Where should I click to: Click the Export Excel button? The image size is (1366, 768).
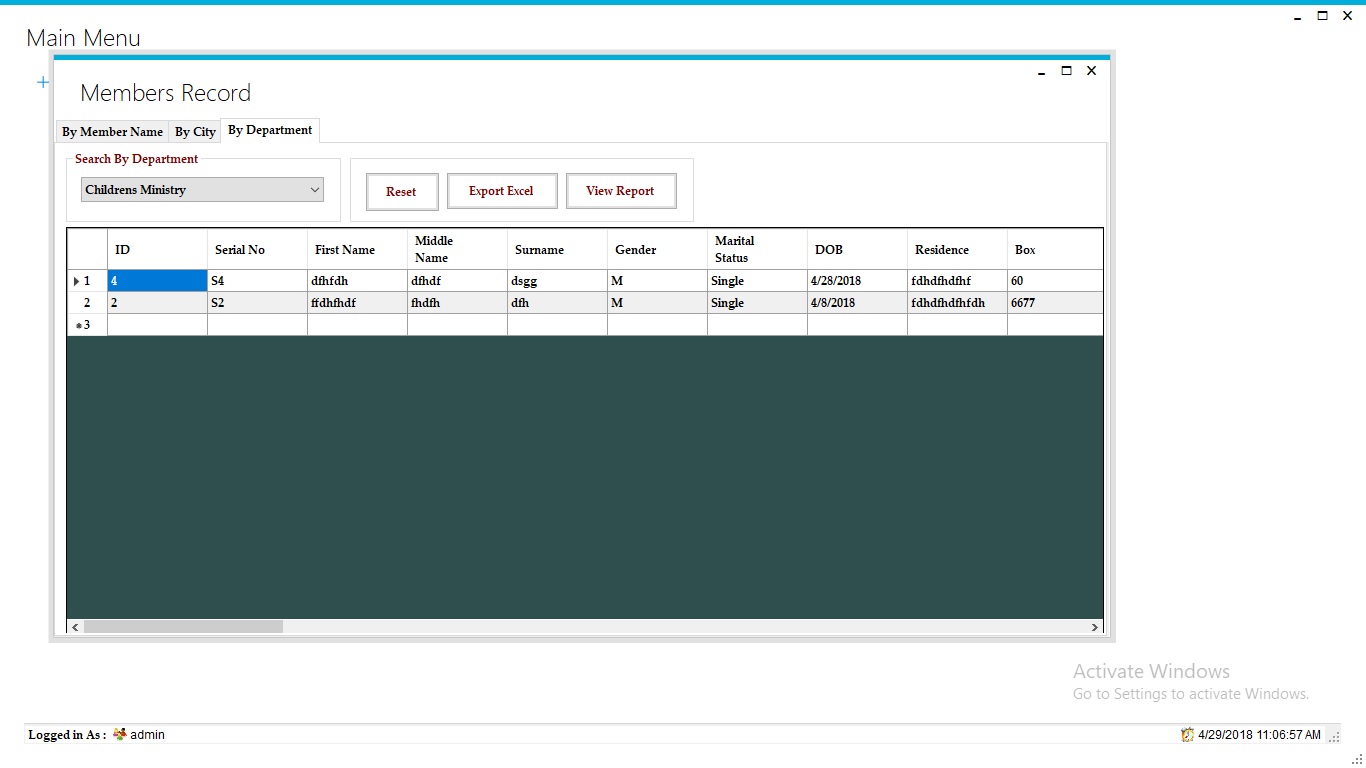point(502,191)
